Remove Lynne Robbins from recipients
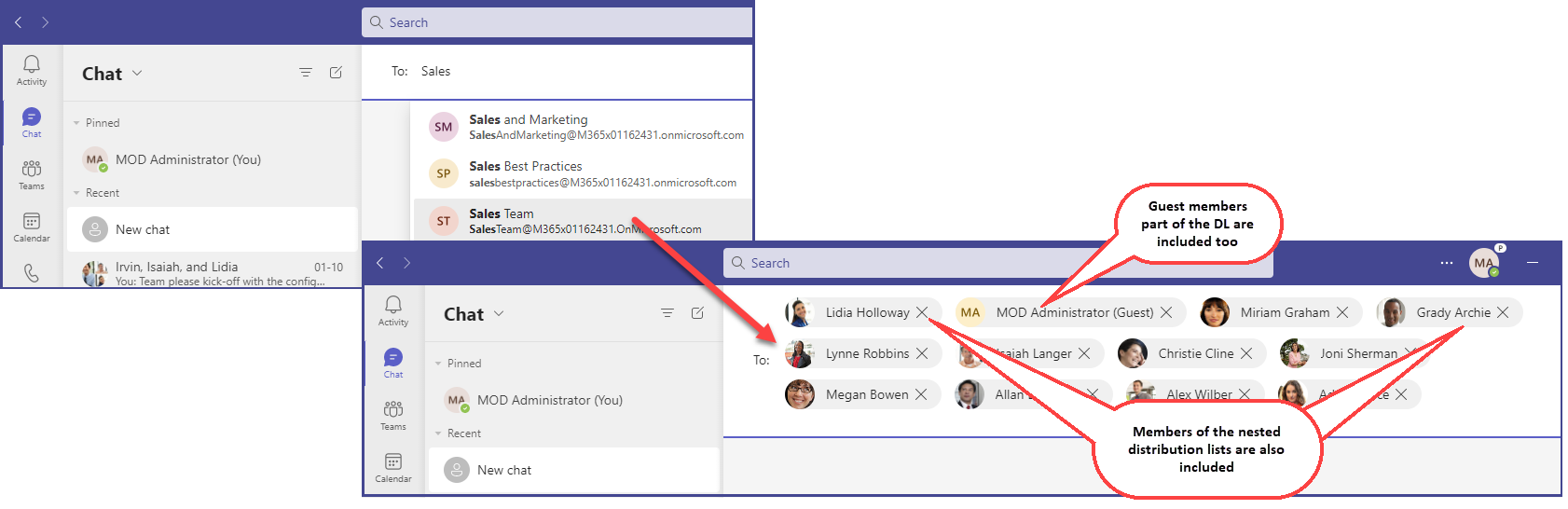The width and height of the screenshot is (1568, 509). coord(922,353)
